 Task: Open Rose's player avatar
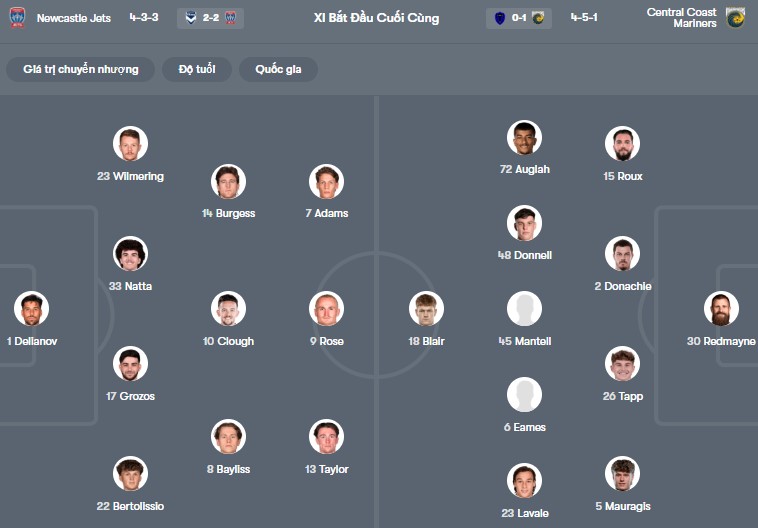click(326, 309)
